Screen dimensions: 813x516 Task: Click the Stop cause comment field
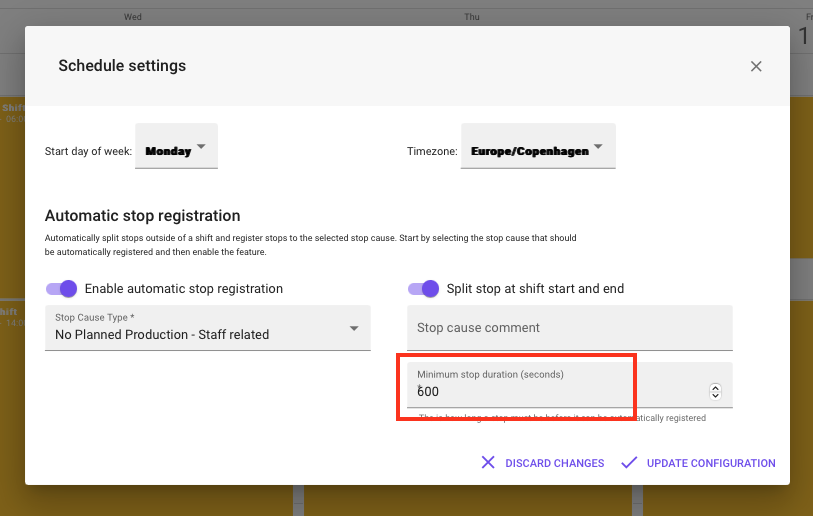(569, 328)
